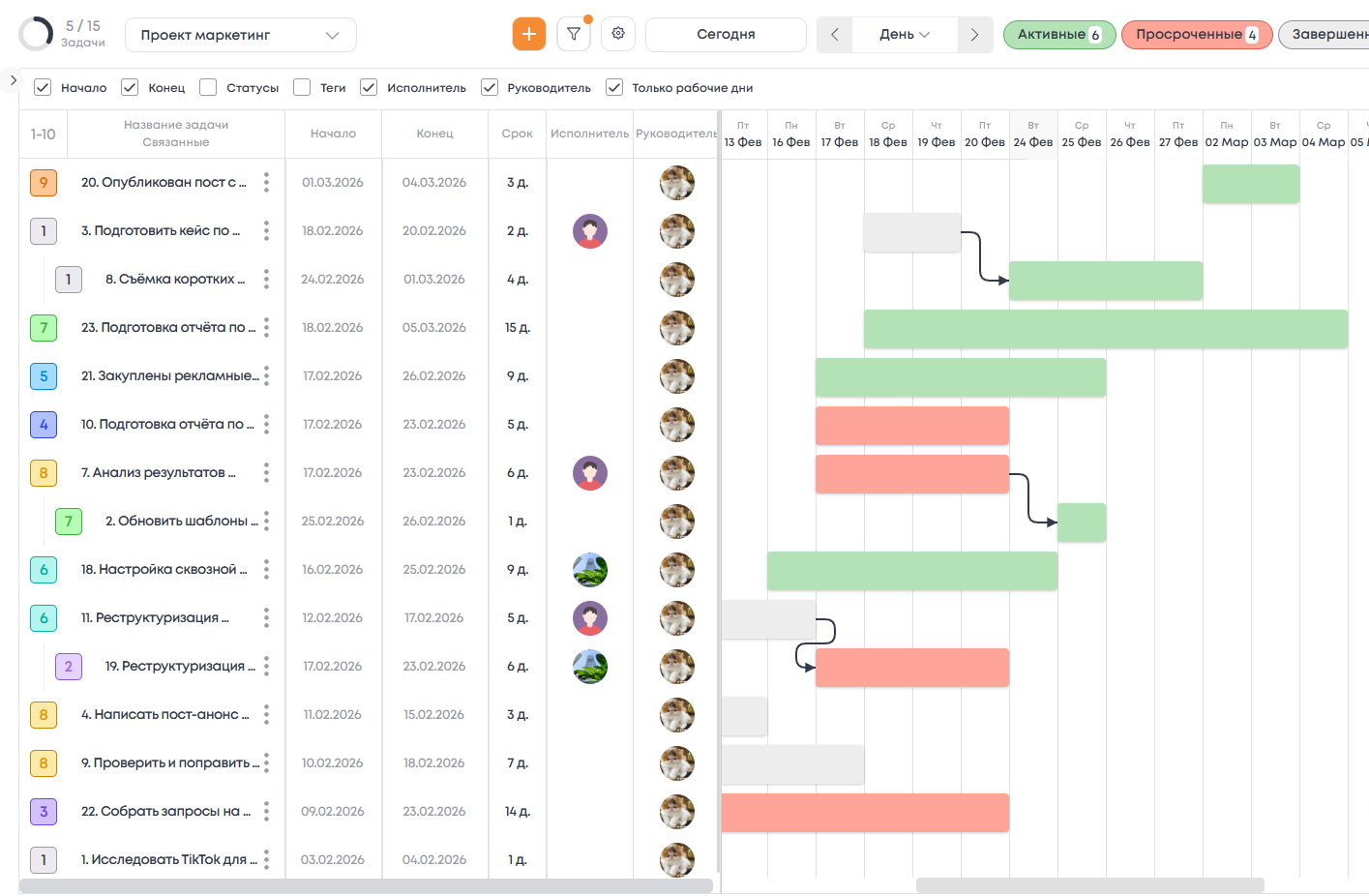Click the orange add task plus button

(x=528, y=34)
